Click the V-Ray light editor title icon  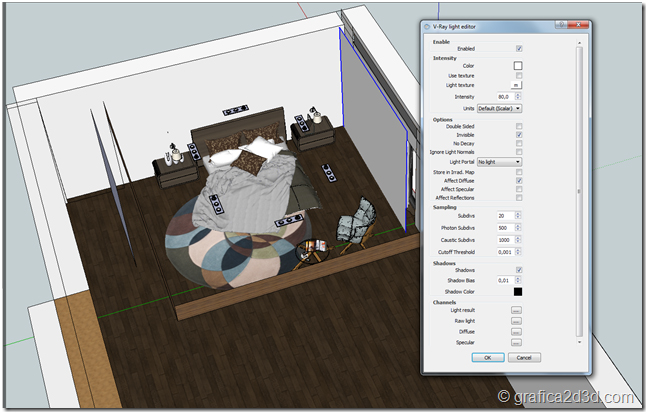click(x=427, y=27)
